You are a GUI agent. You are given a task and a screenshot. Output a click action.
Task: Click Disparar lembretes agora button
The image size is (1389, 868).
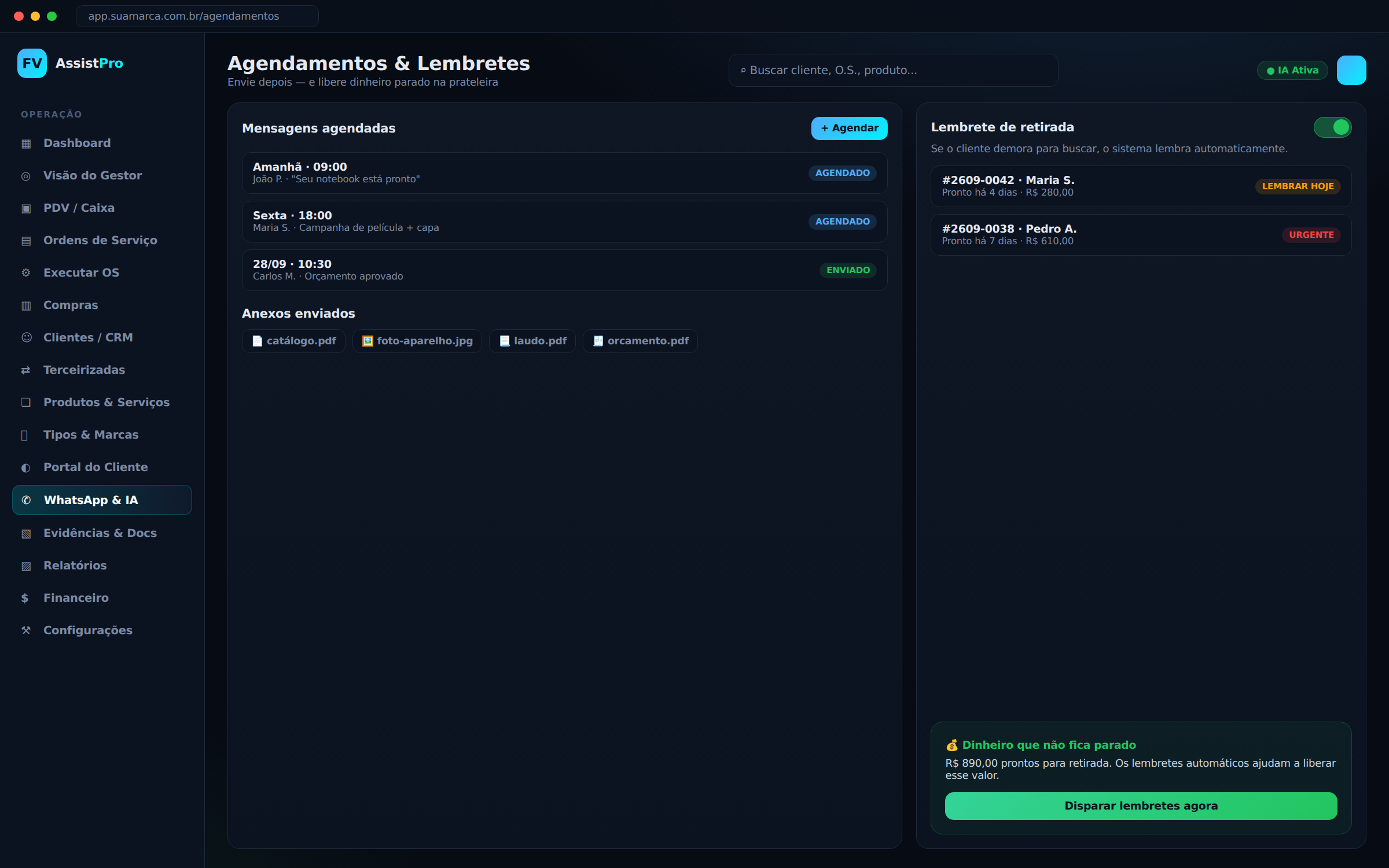click(x=1141, y=806)
